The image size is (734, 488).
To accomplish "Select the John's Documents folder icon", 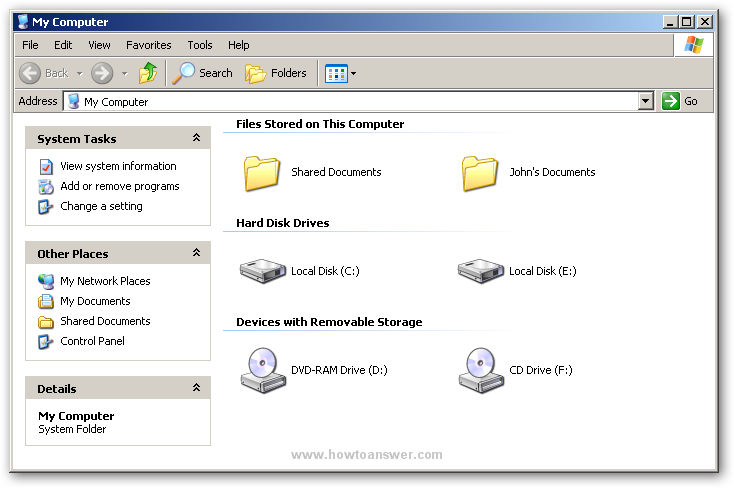I will [480, 173].
